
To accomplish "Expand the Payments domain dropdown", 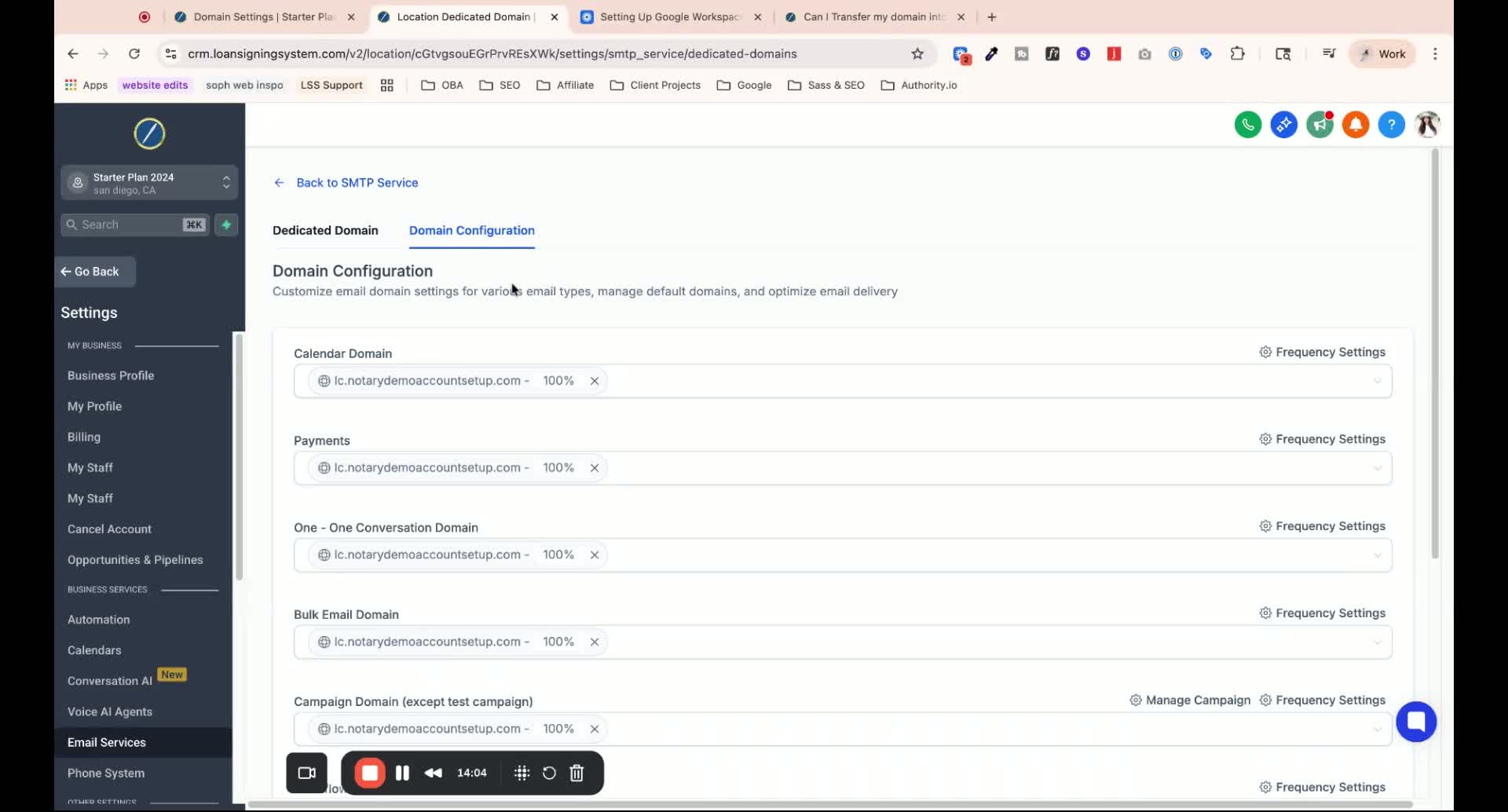I will click(1377, 469).
